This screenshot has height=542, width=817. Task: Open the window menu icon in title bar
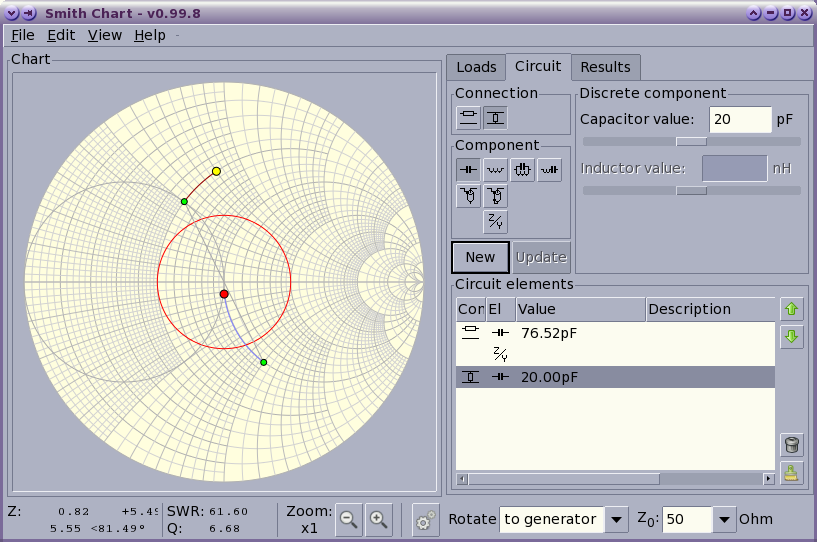tap(12, 13)
